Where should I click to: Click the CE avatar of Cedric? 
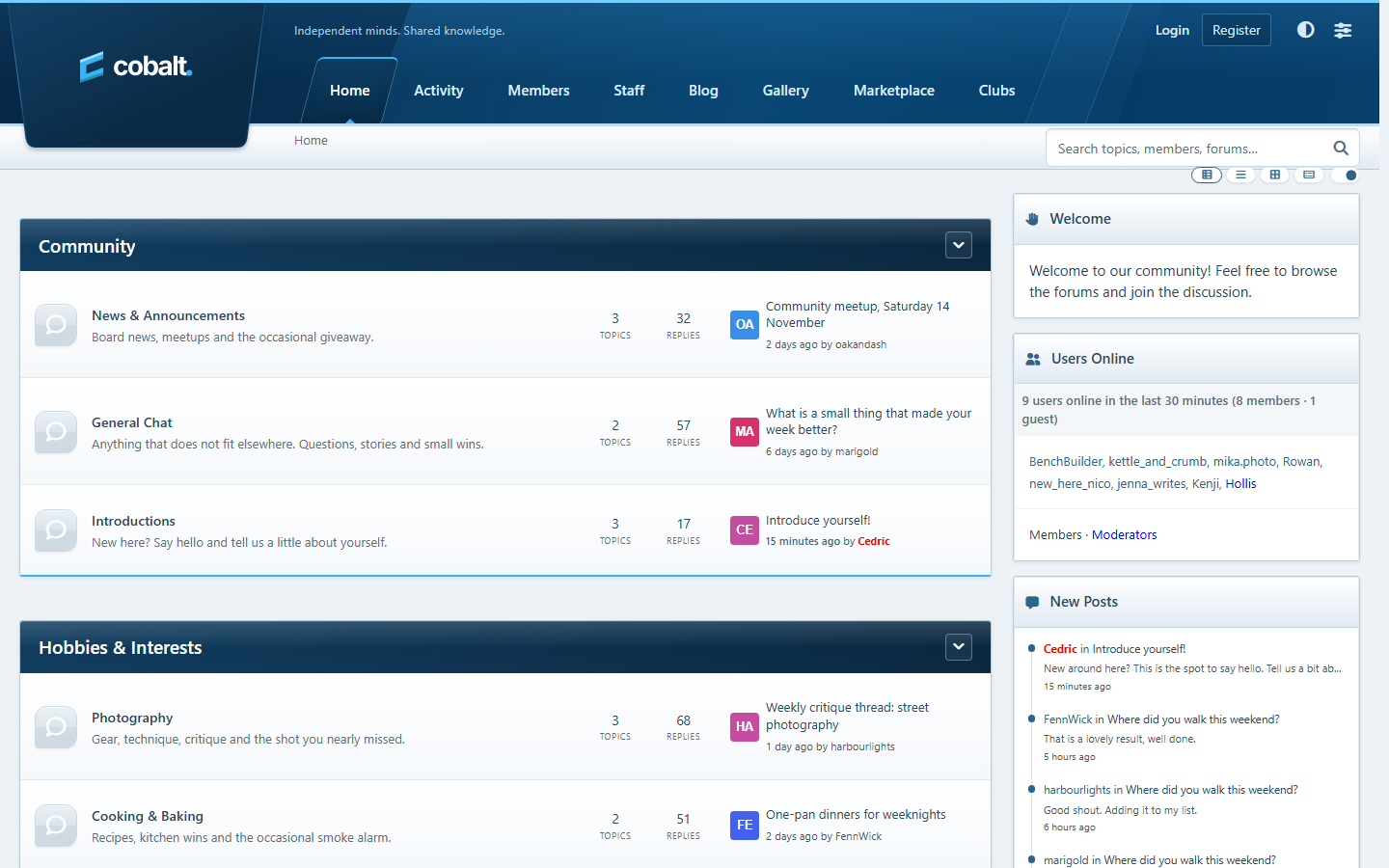point(745,530)
